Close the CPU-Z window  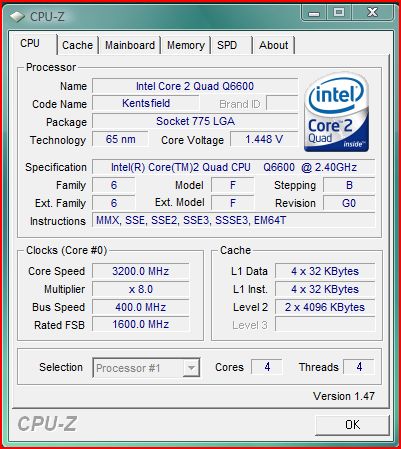click(x=372, y=13)
